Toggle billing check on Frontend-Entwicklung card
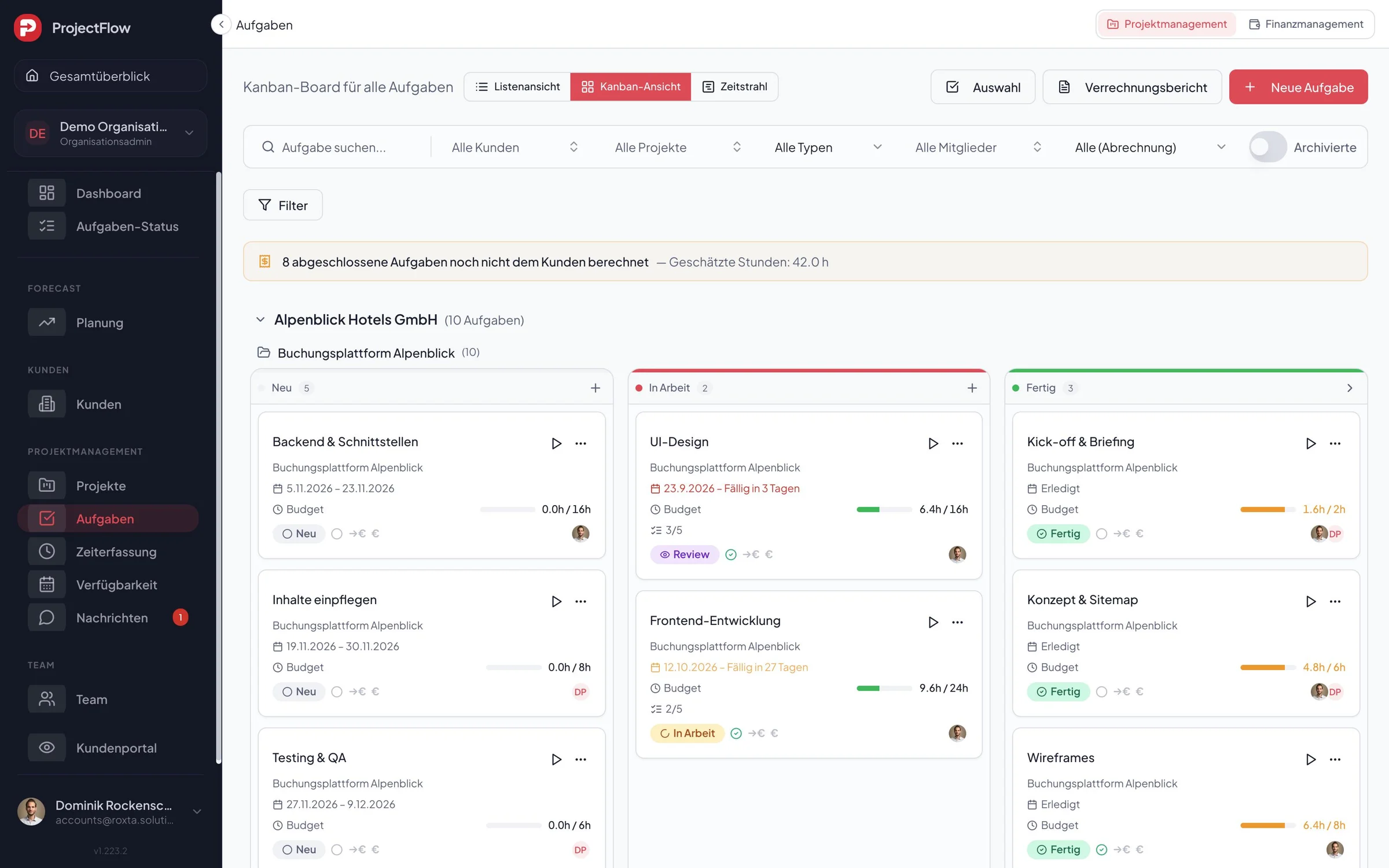The height and width of the screenshot is (868, 1389). point(736,733)
